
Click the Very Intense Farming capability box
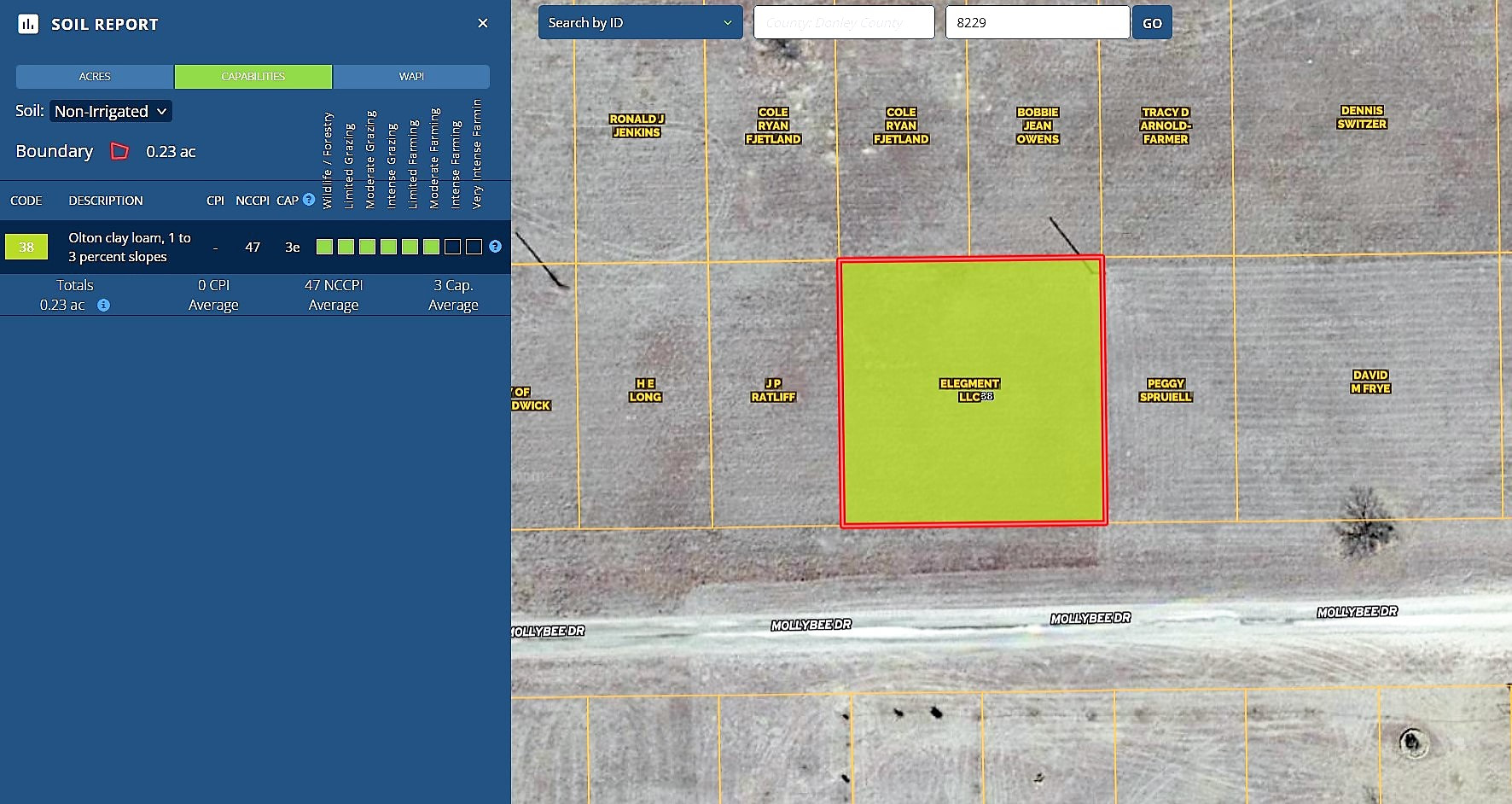474,247
